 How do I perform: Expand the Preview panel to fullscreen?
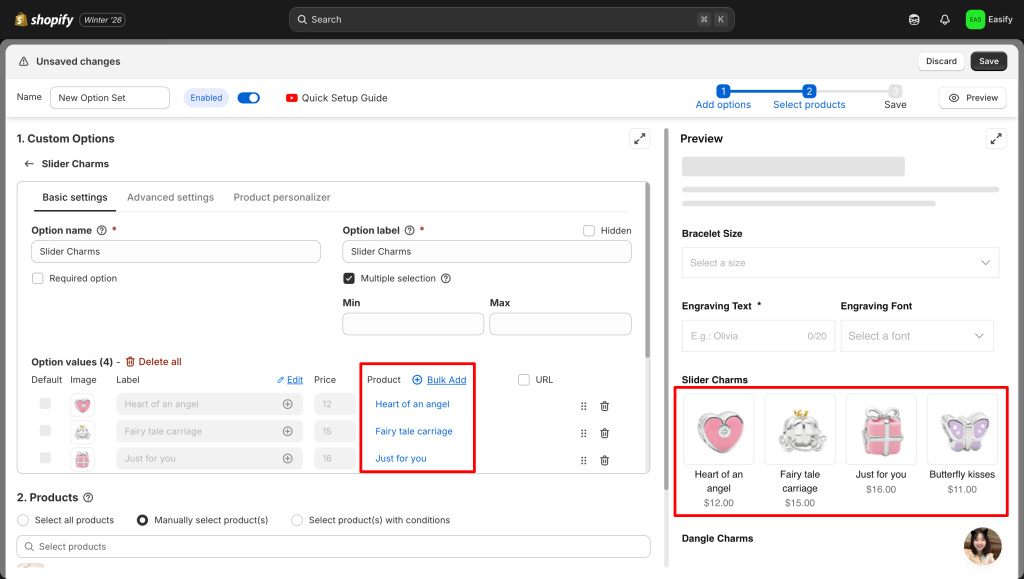(x=995, y=139)
